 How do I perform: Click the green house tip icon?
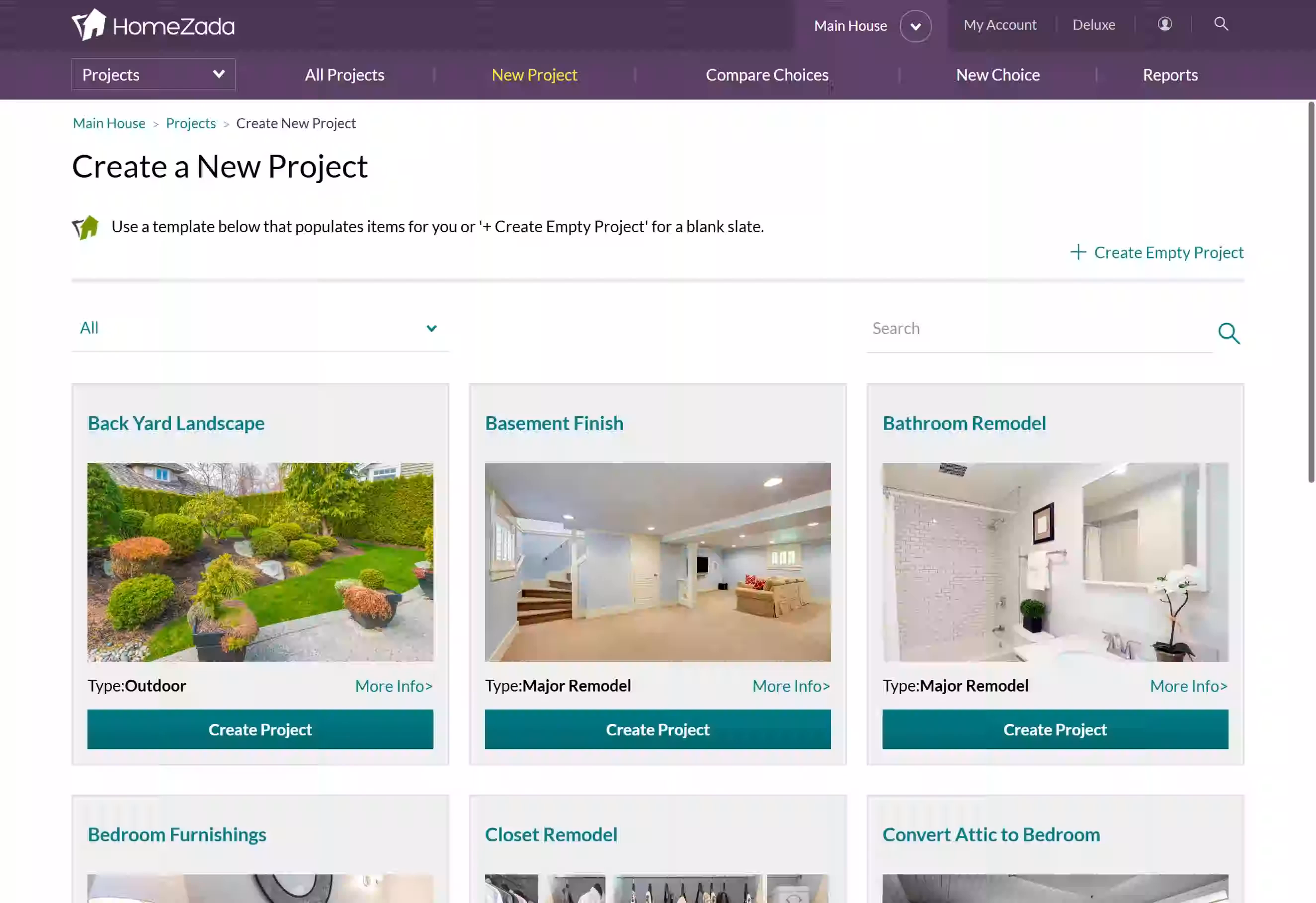85,228
